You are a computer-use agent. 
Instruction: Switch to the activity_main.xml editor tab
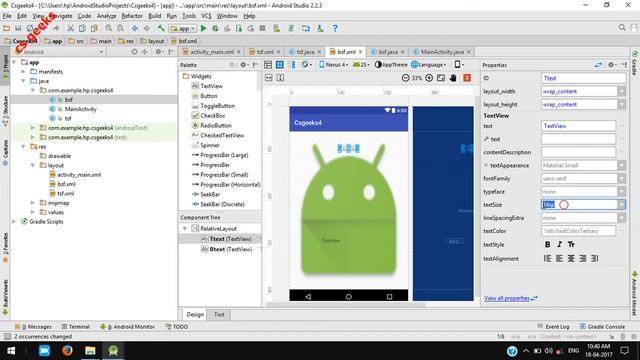pyautogui.click(x=211, y=52)
